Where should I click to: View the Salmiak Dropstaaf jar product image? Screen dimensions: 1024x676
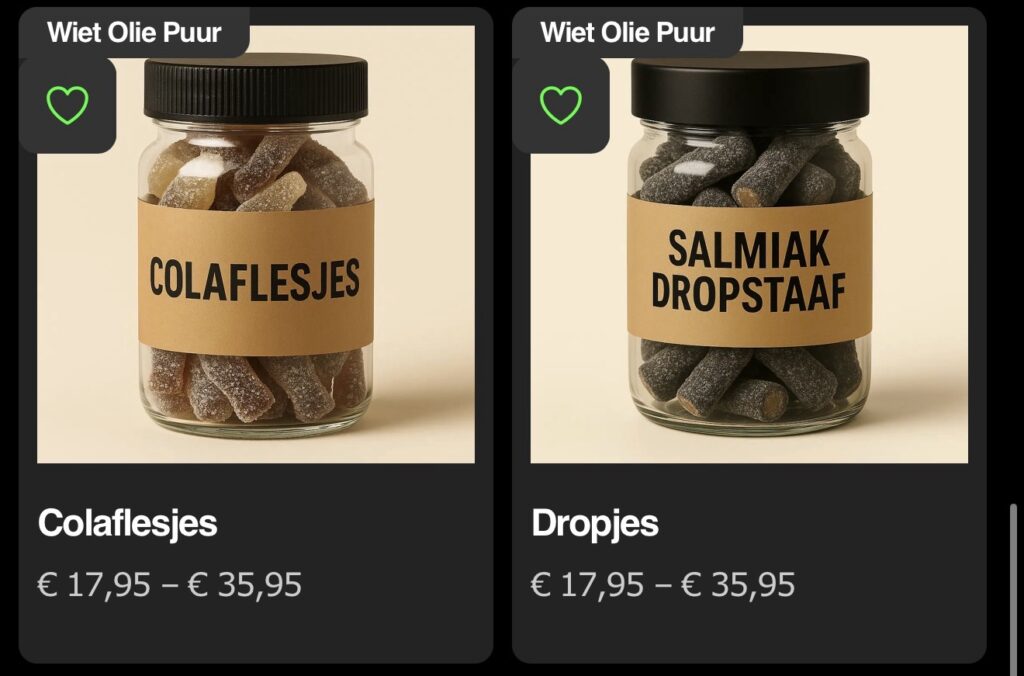[749, 244]
